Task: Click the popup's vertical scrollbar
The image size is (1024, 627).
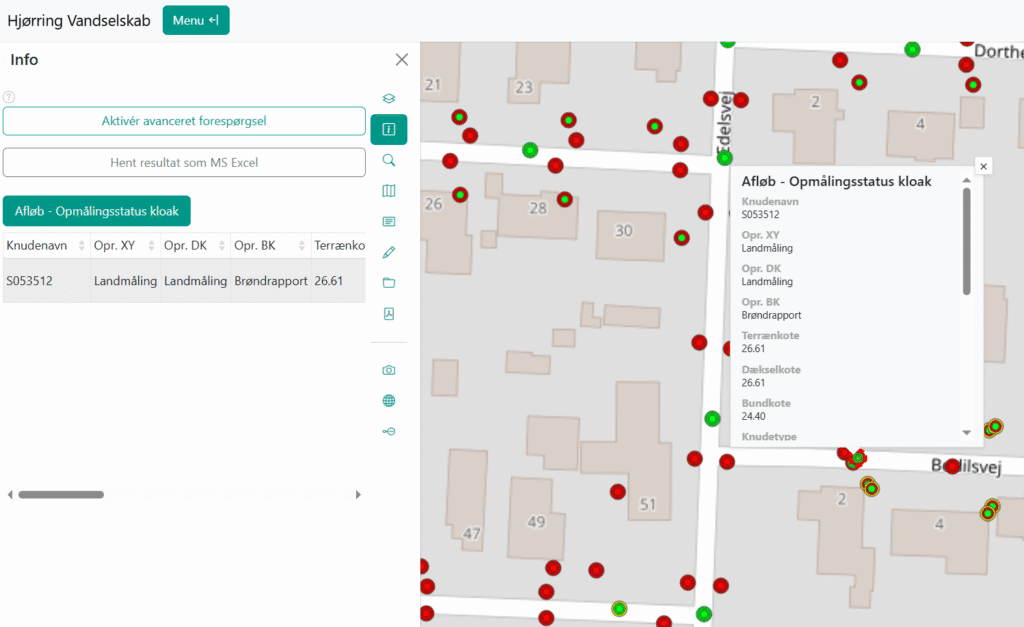Action: pyautogui.click(x=966, y=241)
